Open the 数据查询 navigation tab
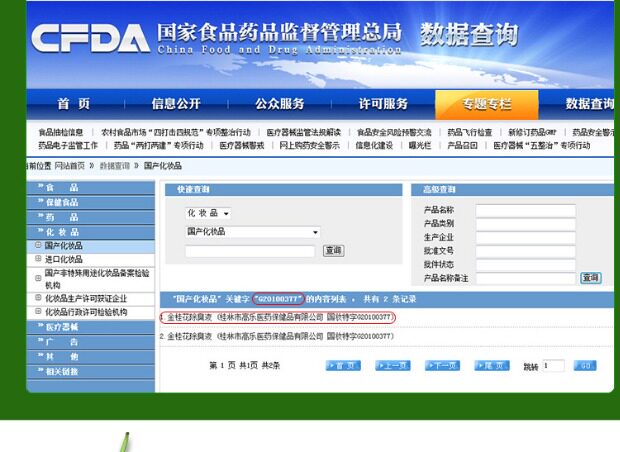The height and width of the screenshot is (452, 620). pos(589,104)
